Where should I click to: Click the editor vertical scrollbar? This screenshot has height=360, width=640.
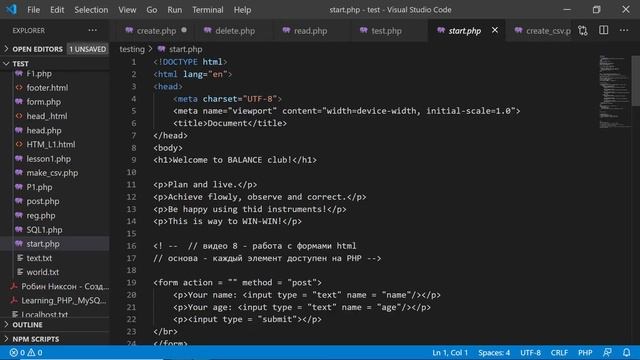coord(636,81)
